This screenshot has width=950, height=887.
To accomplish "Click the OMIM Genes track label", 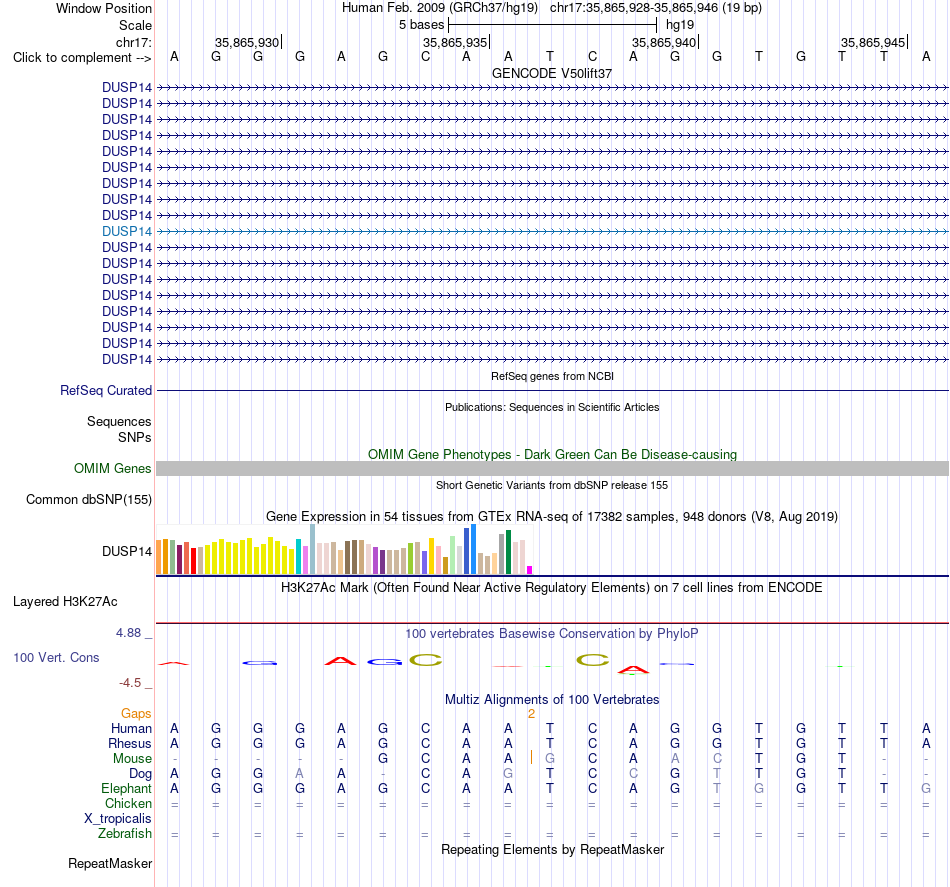I will pyautogui.click(x=112, y=468).
